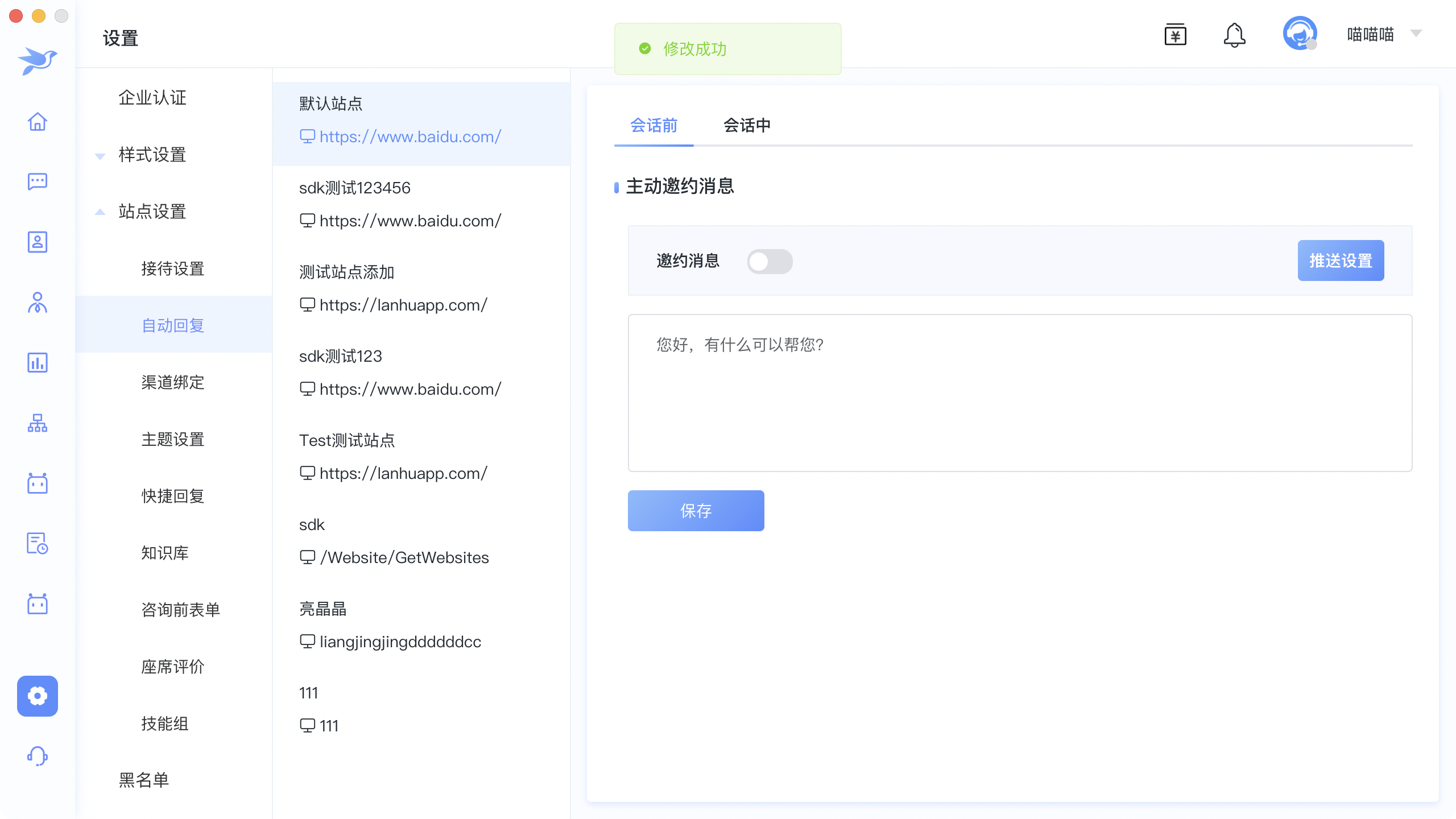Click the 推送设置 button

tap(1341, 260)
